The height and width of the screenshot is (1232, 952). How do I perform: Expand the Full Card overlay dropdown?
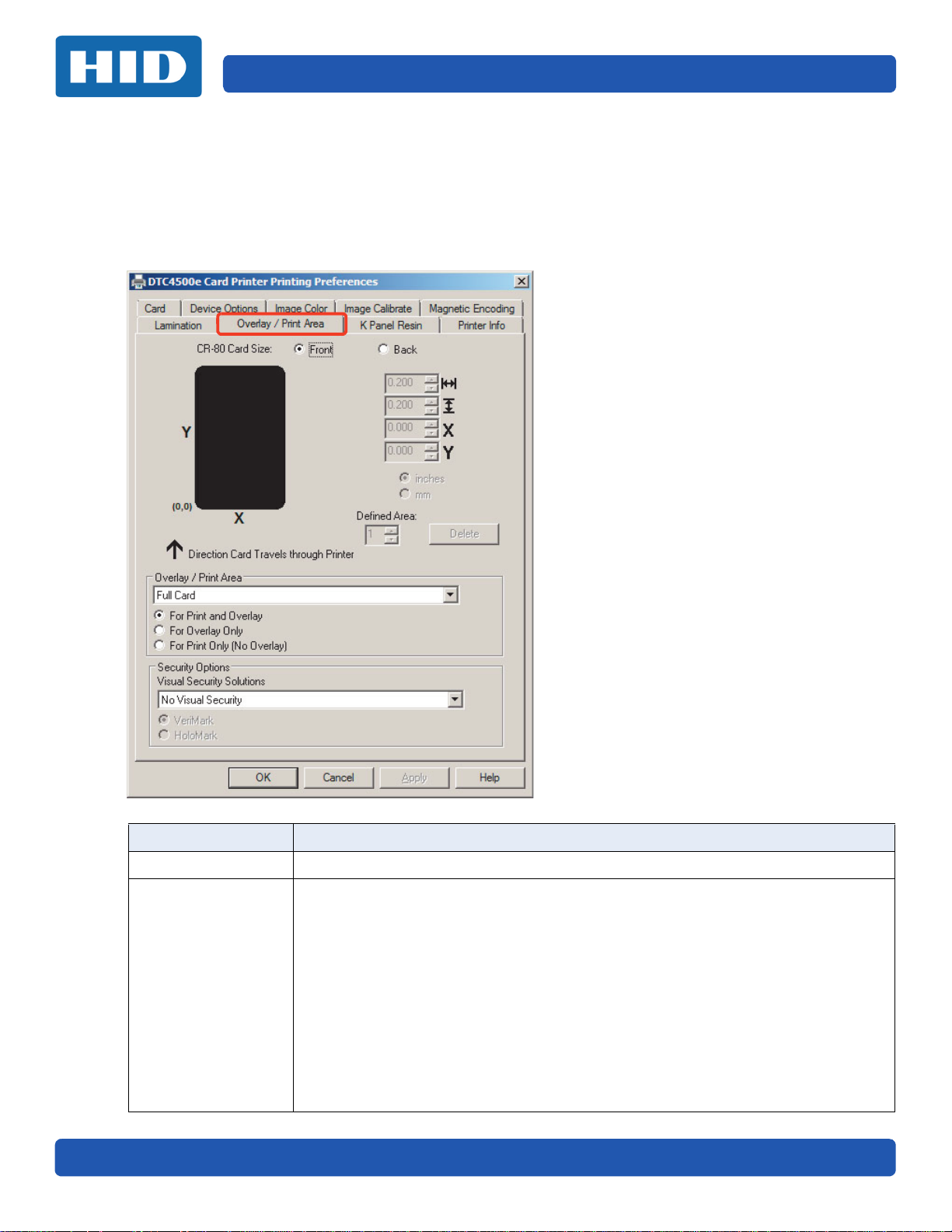450,595
